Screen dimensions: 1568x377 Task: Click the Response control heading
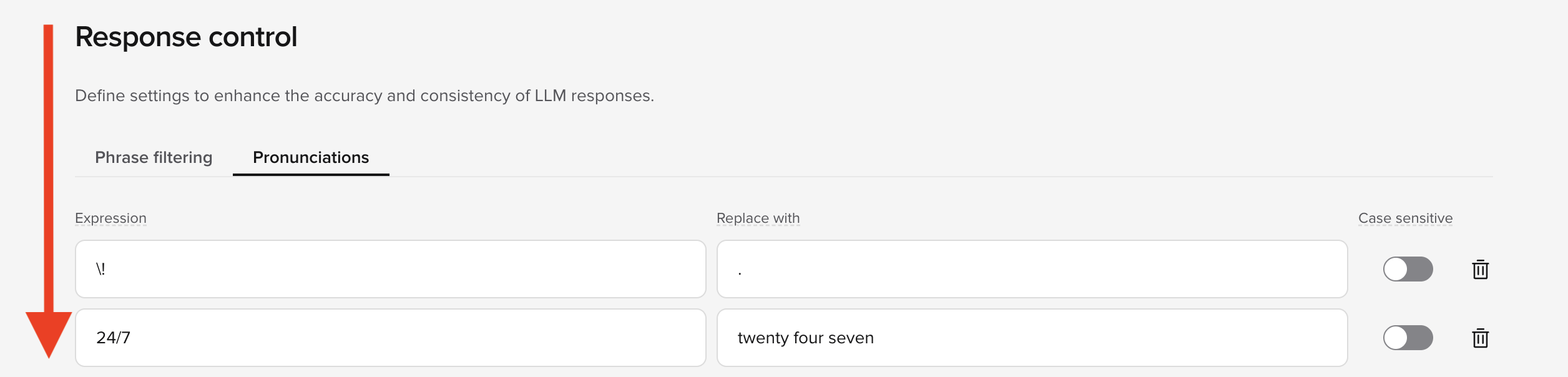(185, 37)
